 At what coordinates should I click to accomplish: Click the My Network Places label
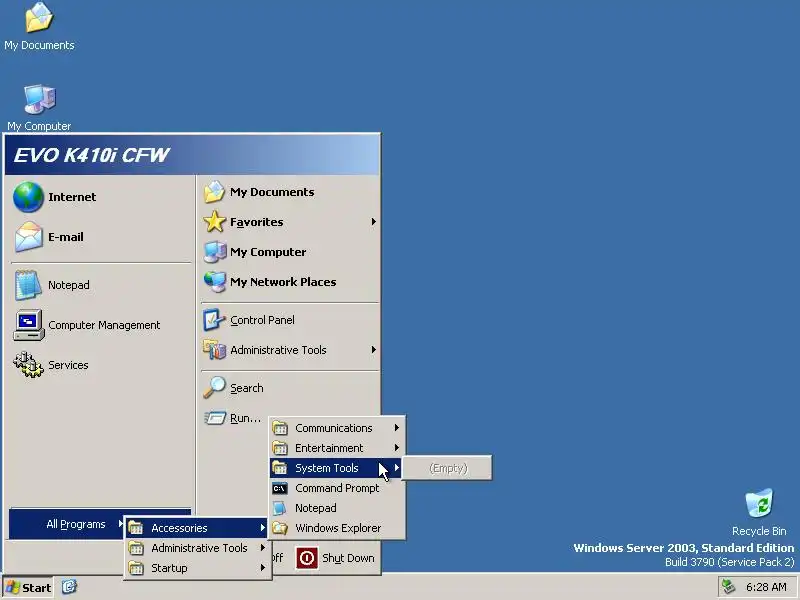(283, 282)
